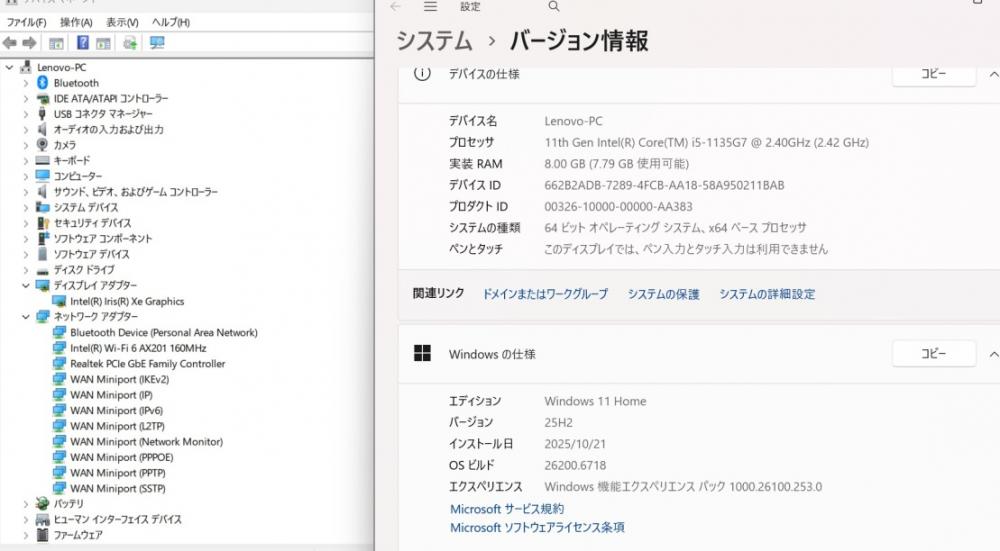Image resolution: width=1000 pixels, height=551 pixels.
Task: Click the device ID 662B2ADB value
Action: tap(664, 186)
